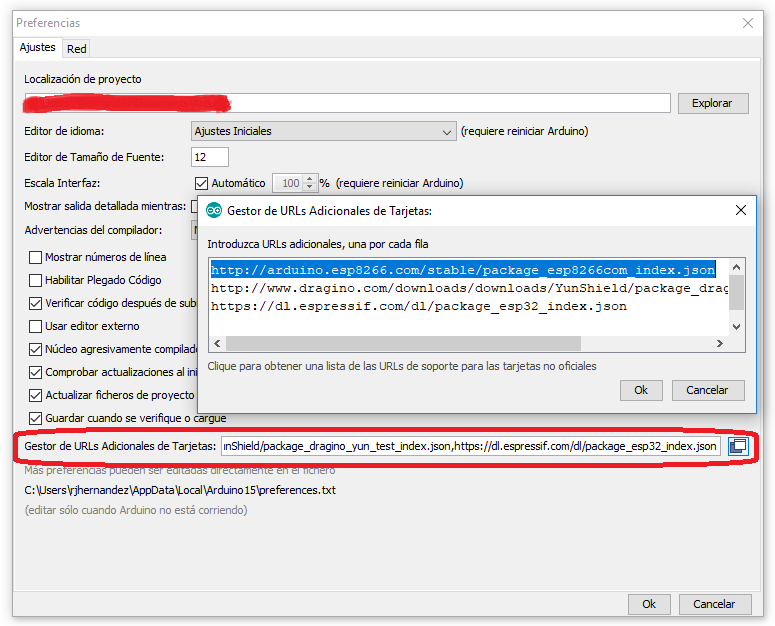Image resolution: width=775 pixels, height=626 pixels.
Task: Close the Gestor de URLs dialog
Action: [740, 210]
